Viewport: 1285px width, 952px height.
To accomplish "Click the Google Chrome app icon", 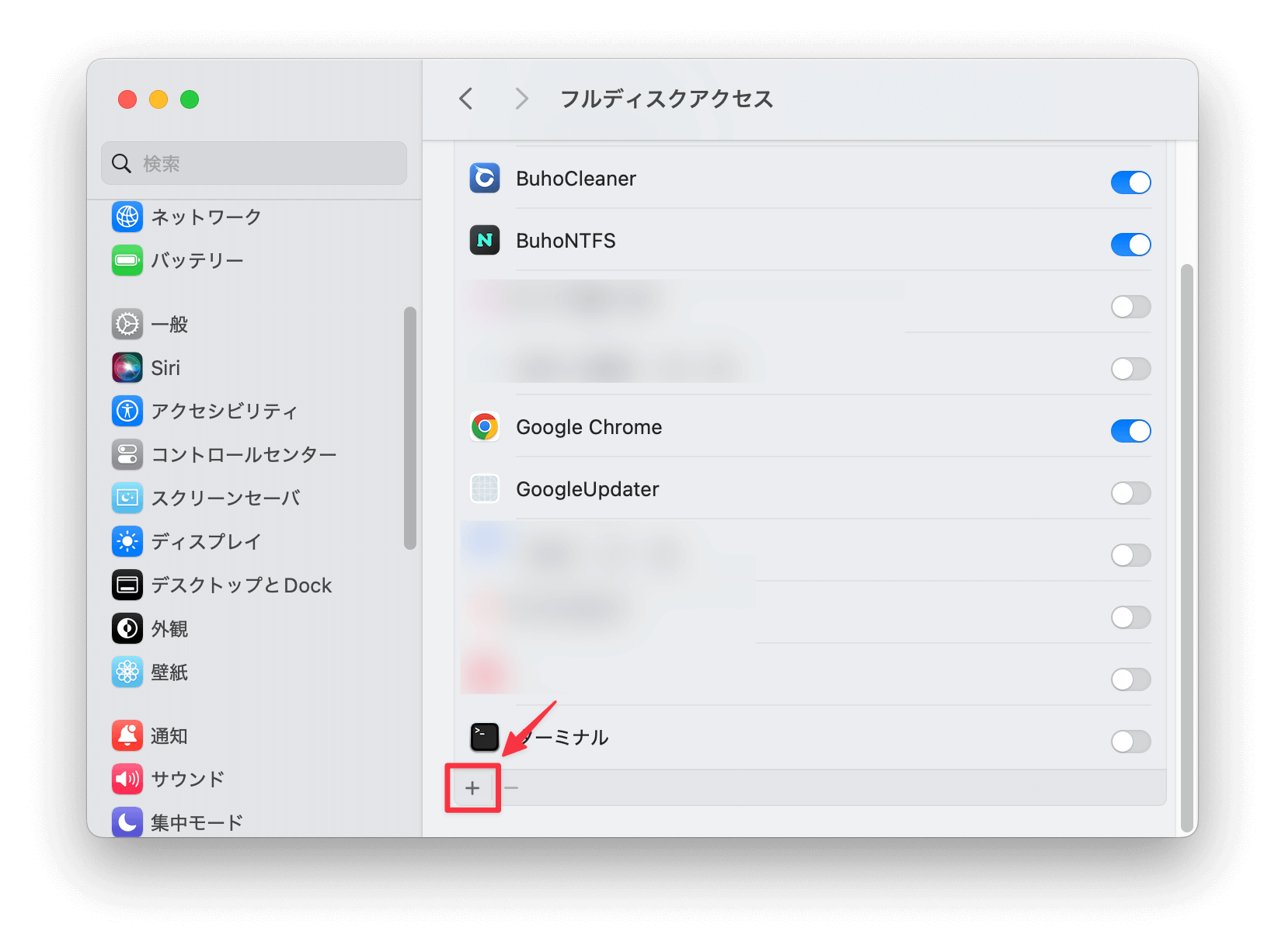I will point(485,426).
